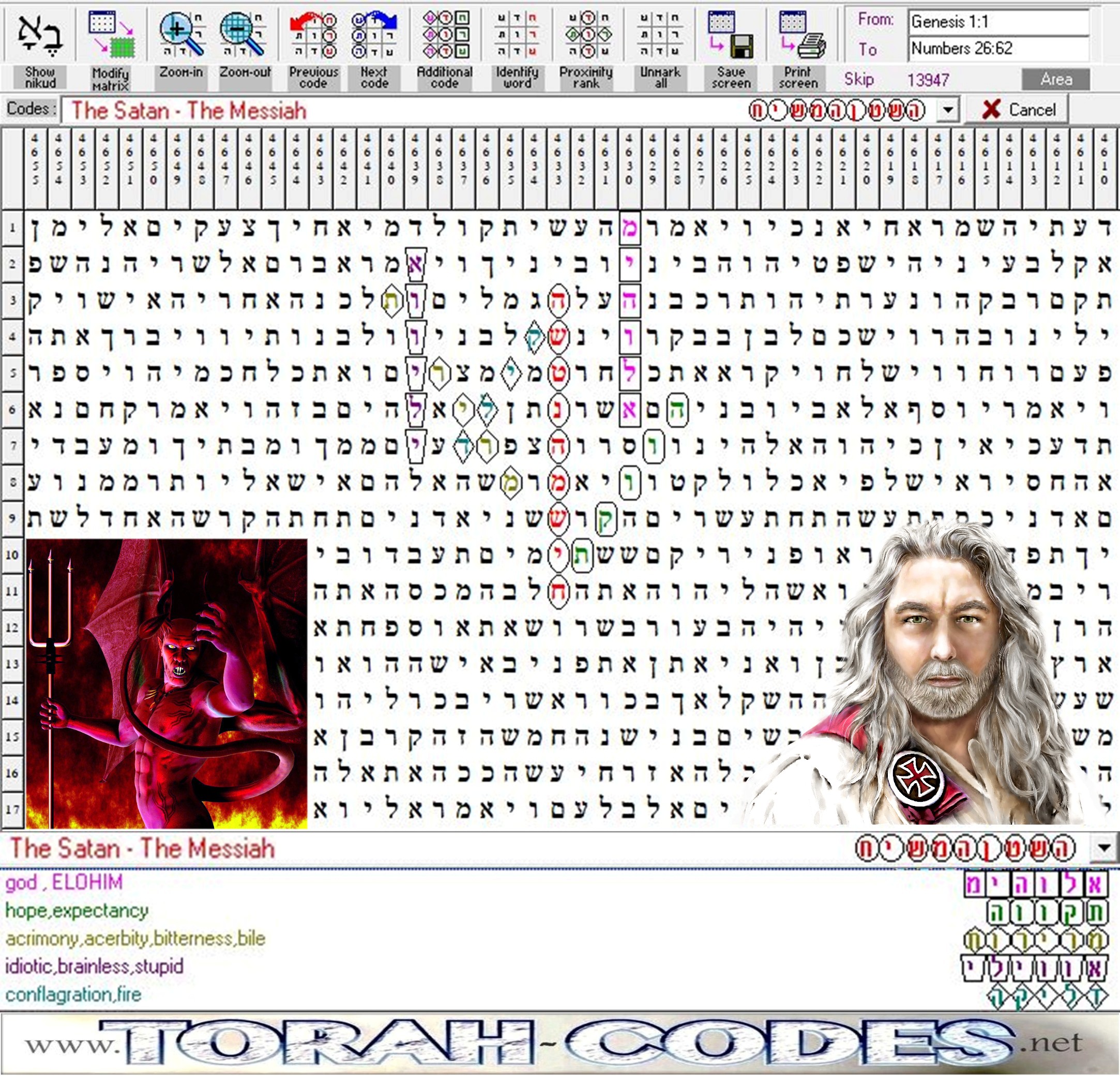
Task: Click the To field showing Numbers 26:62
Action: point(998,49)
